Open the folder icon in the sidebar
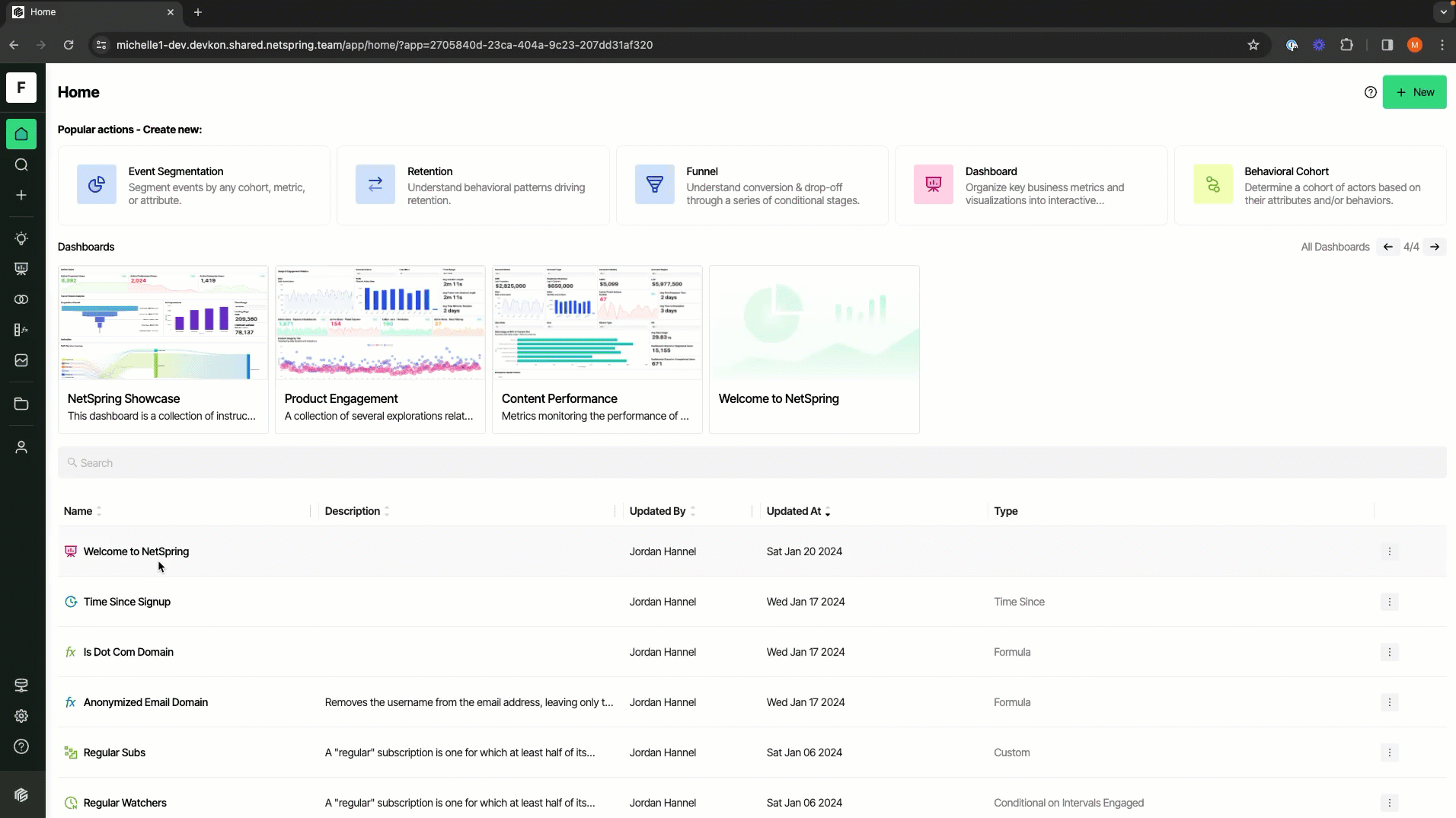 [21, 404]
